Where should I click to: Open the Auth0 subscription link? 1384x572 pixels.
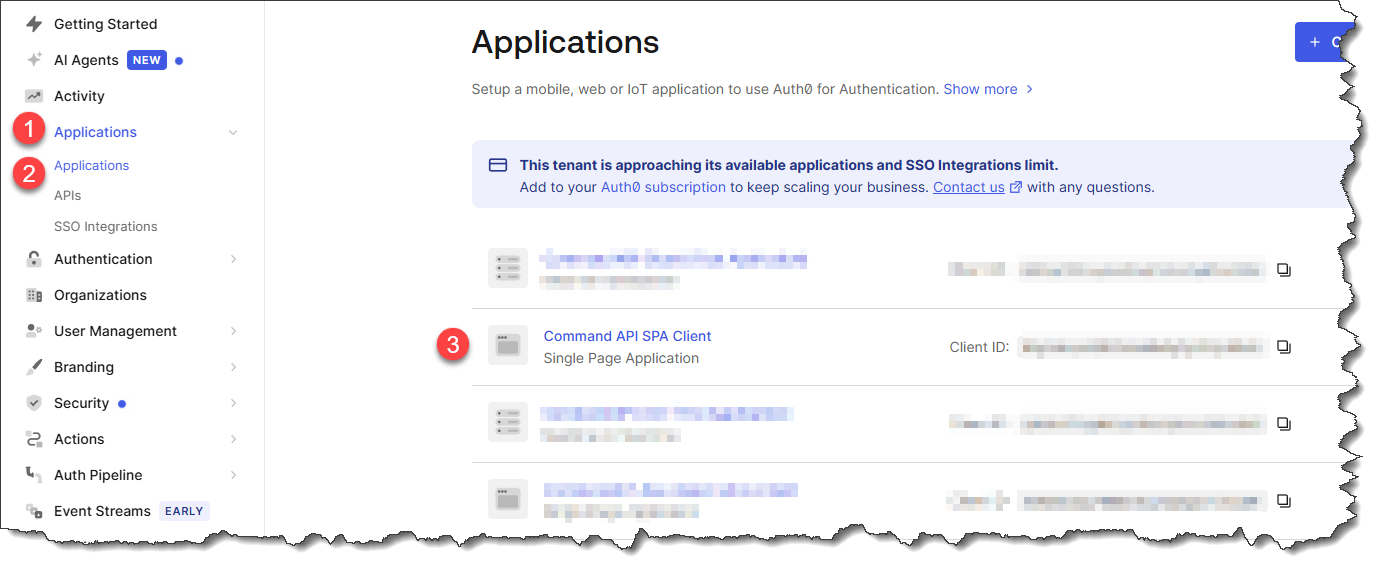(x=663, y=187)
